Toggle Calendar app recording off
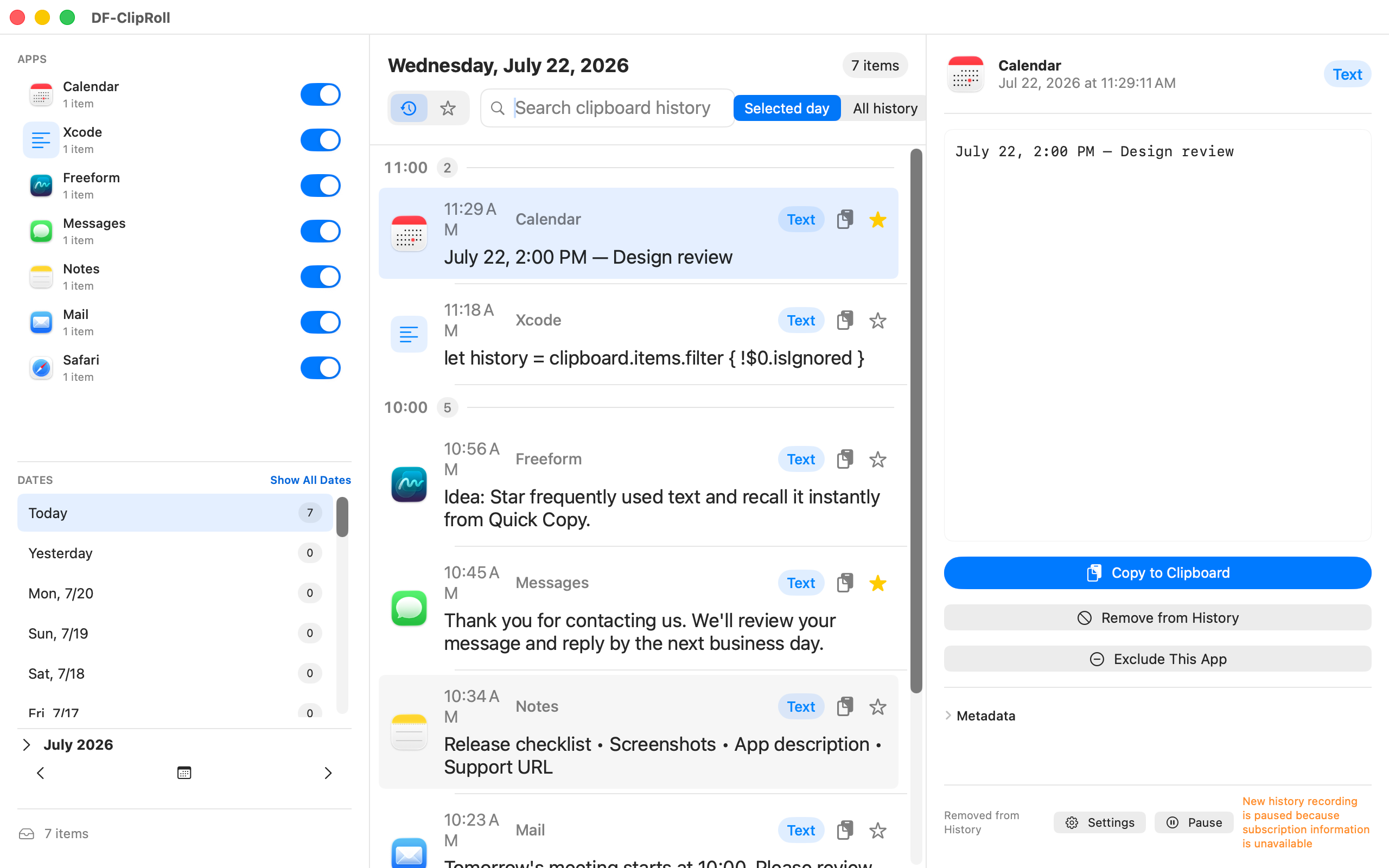The height and width of the screenshot is (868, 1389). pos(320,95)
